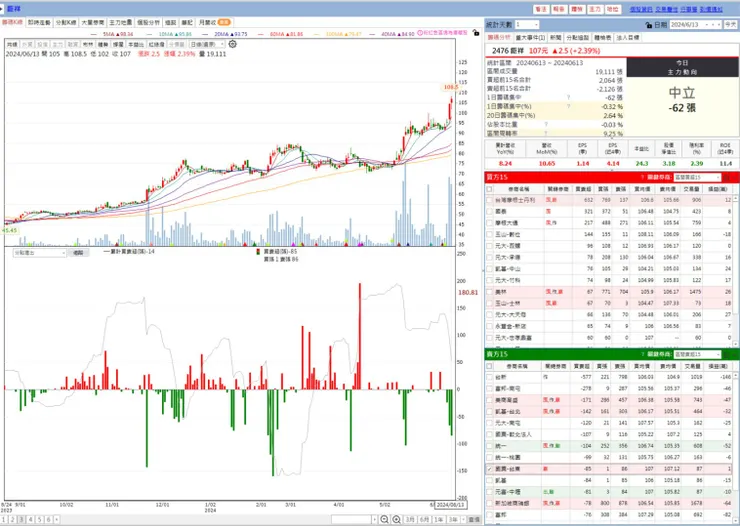The width and height of the screenshot is (740, 526).
Task: Open the 月營收 tab
Action: pos(214,22)
